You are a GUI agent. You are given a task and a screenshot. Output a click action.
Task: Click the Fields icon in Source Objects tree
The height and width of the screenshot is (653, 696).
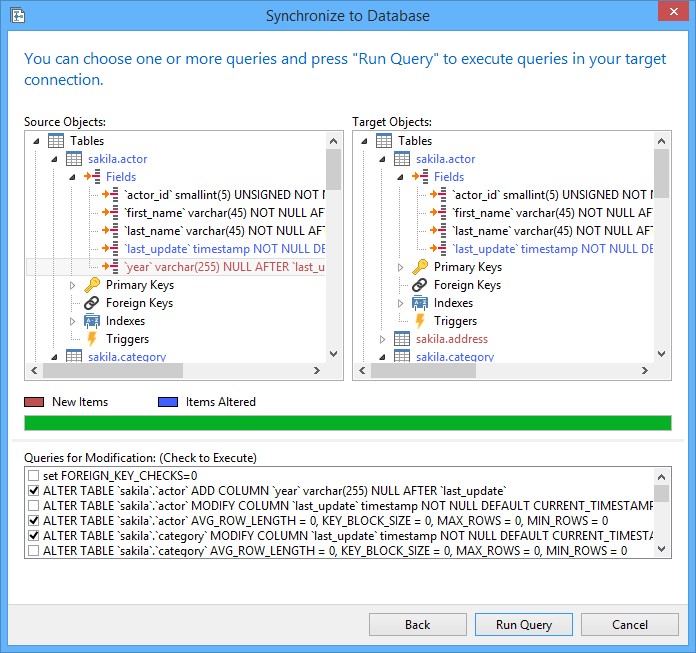pyautogui.click(x=92, y=177)
